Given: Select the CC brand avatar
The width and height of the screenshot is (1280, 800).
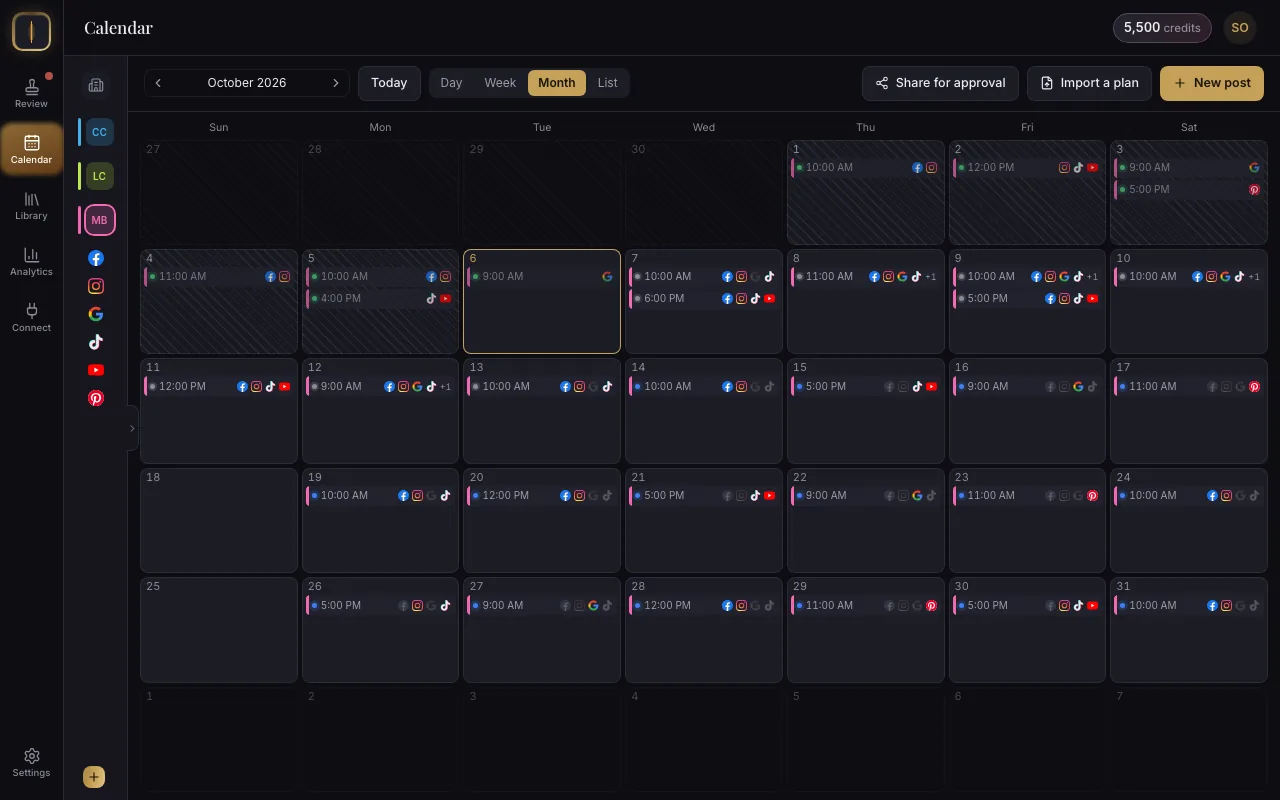Looking at the screenshot, I should click(x=99, y=132).
